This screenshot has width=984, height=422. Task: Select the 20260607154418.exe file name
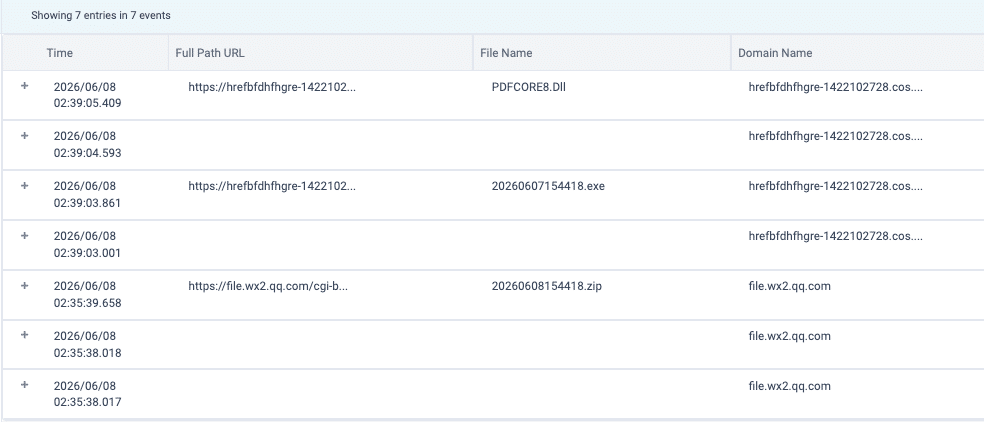pyautogui.click(x=548, y=186)
